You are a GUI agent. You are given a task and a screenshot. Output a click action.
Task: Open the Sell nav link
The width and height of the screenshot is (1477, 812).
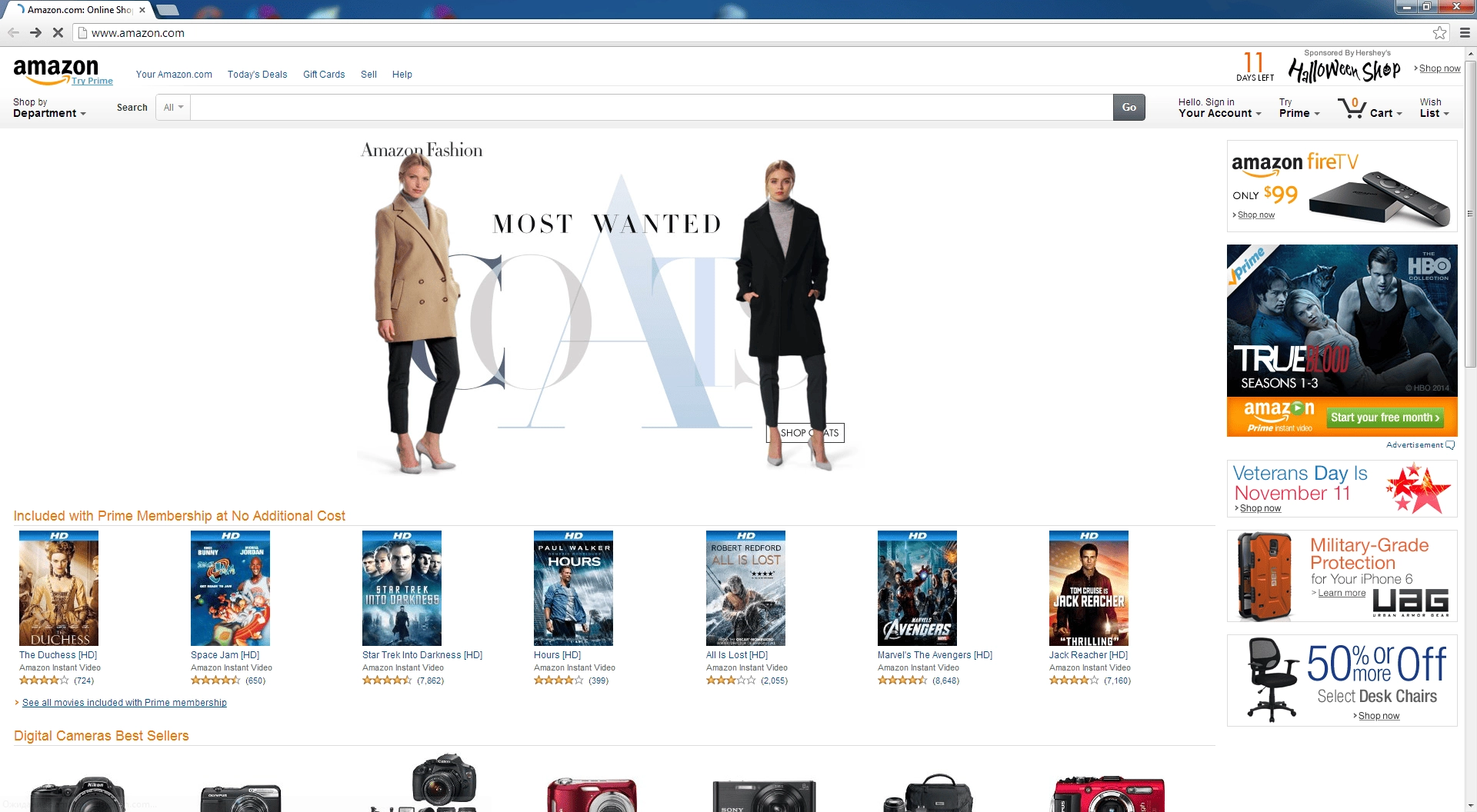368,75
